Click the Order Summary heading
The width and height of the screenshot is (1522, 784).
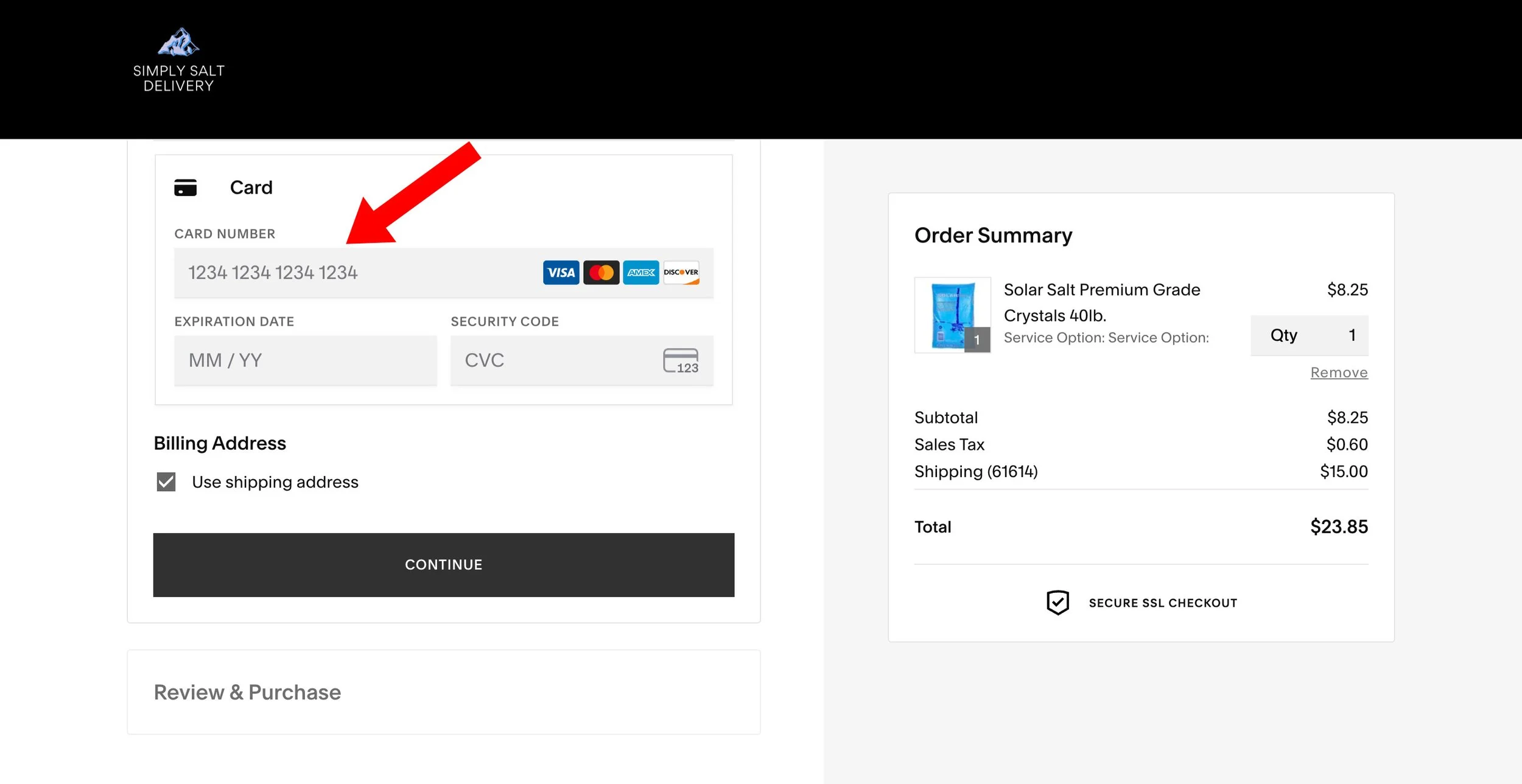[x=994, y=235]
